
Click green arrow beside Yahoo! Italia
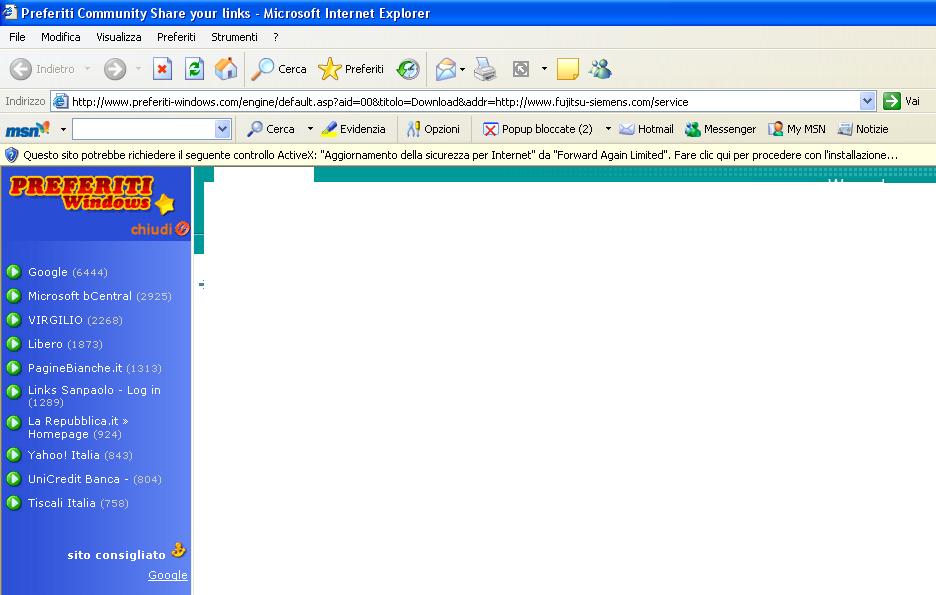[14, 455]
